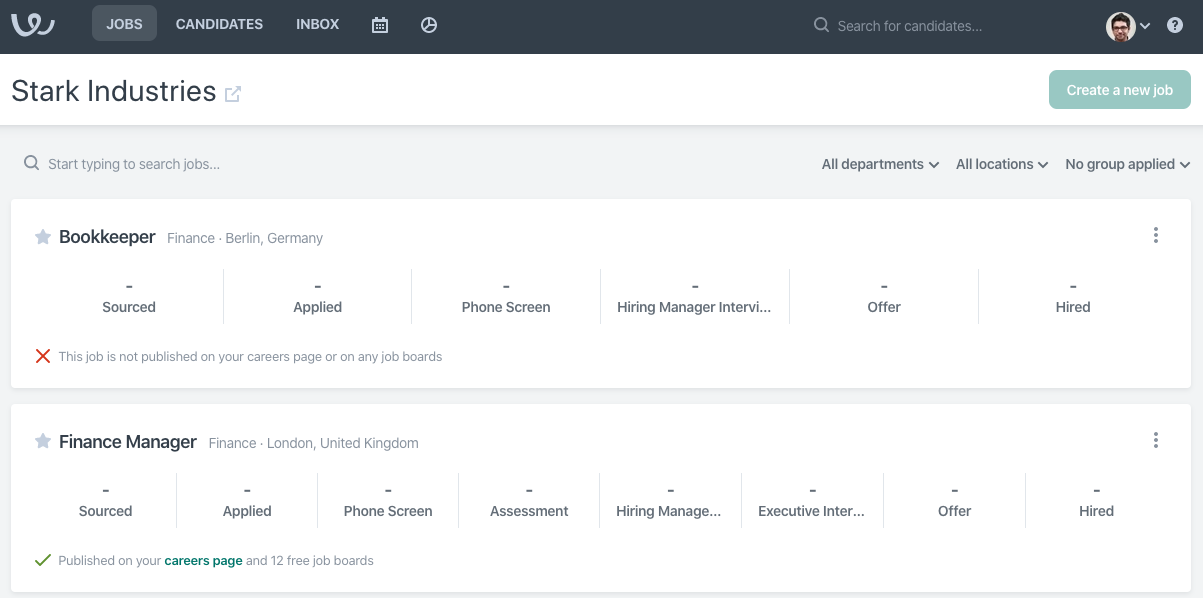The width and height of the screenshot is (1203, 598).
Task: Click the help question mark icon
Action: (1175, 25)
